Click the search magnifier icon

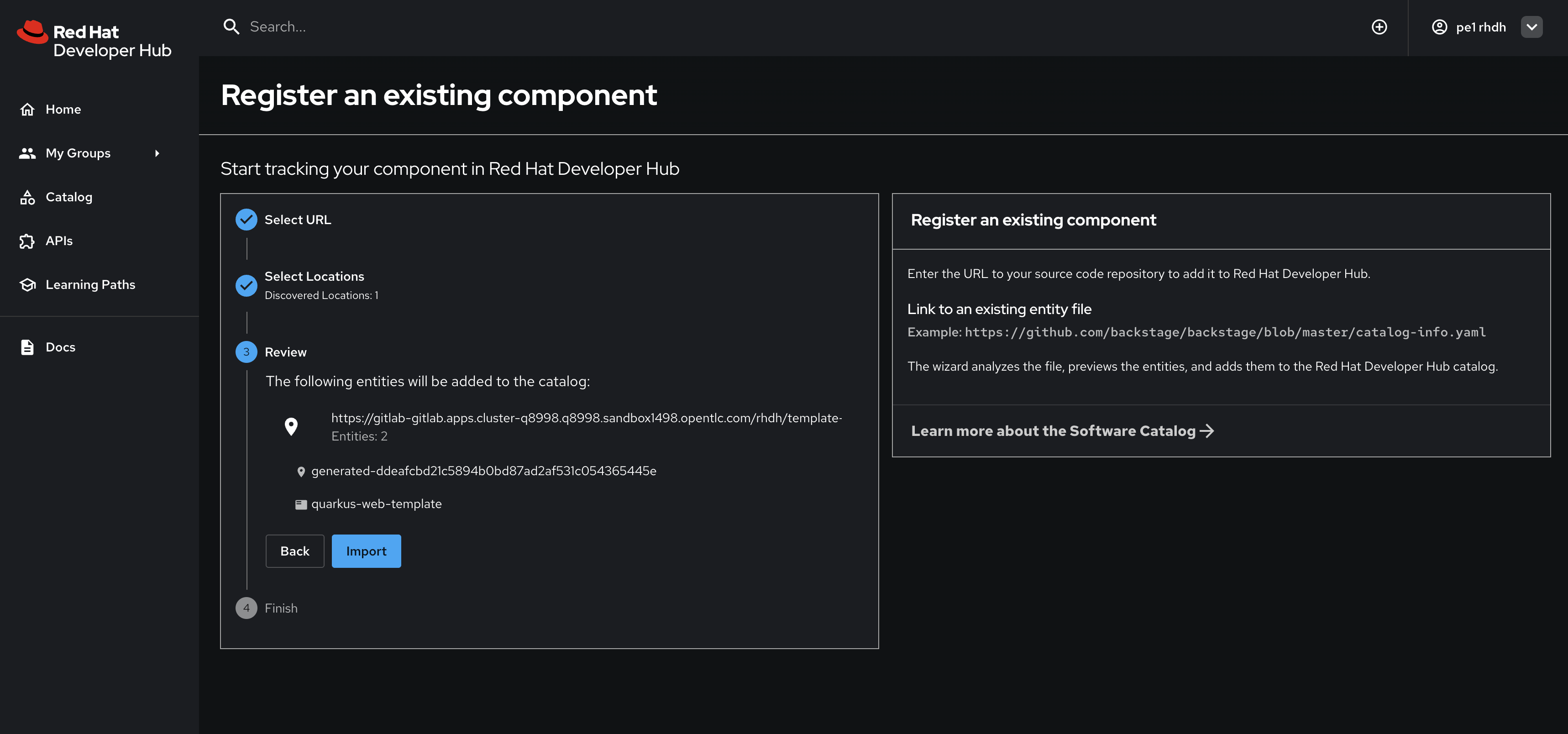tap(231, 27)
